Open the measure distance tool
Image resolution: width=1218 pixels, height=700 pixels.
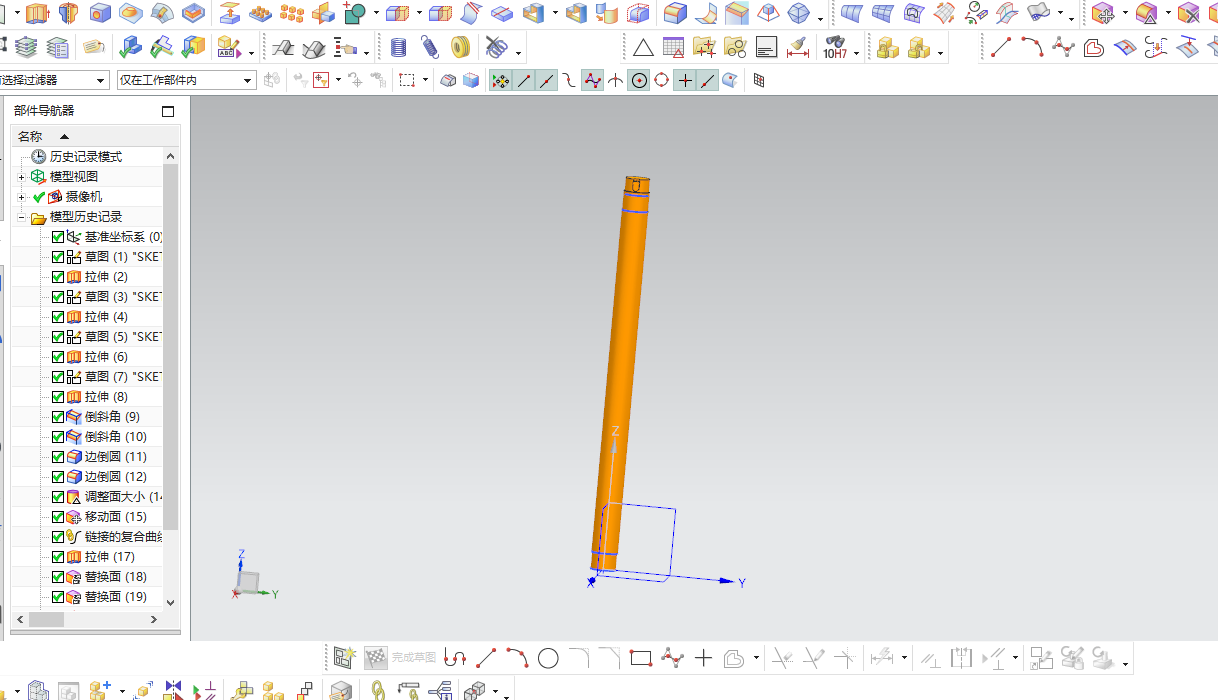(x=797, y=47)
